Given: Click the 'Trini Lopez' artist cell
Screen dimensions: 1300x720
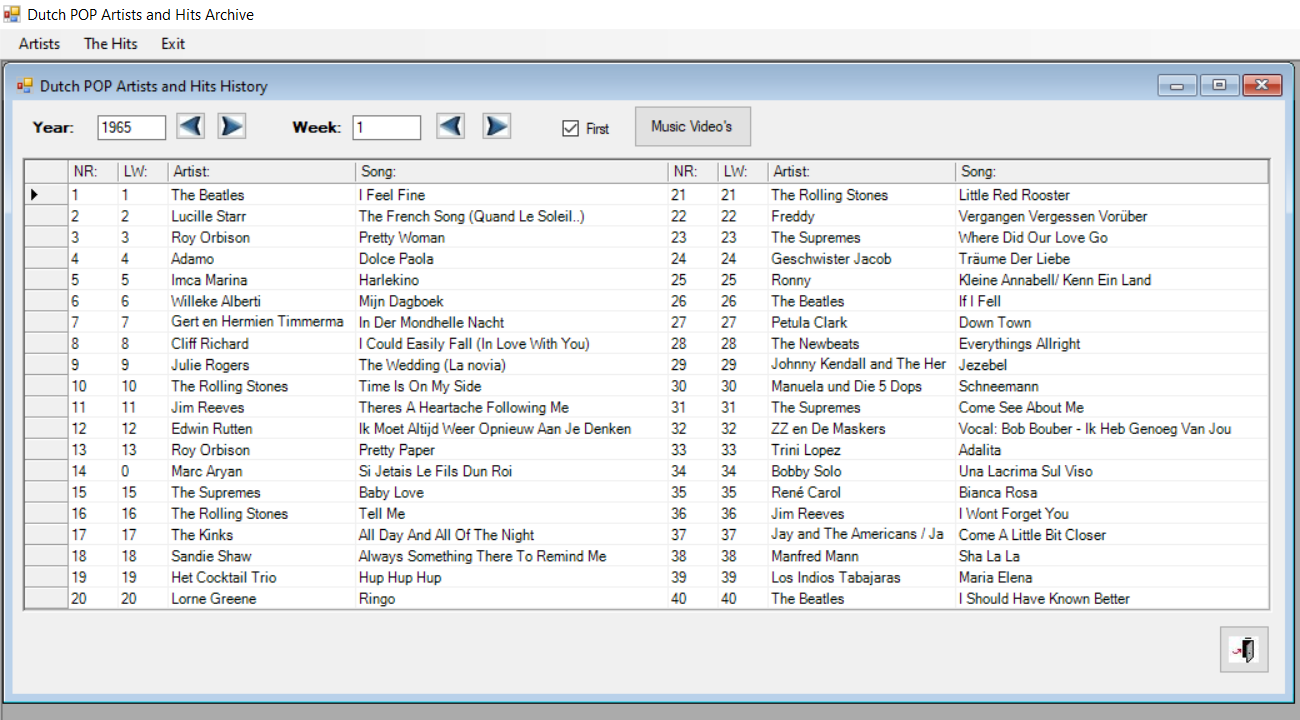Looking at the screenshot, I should [861, 450].
